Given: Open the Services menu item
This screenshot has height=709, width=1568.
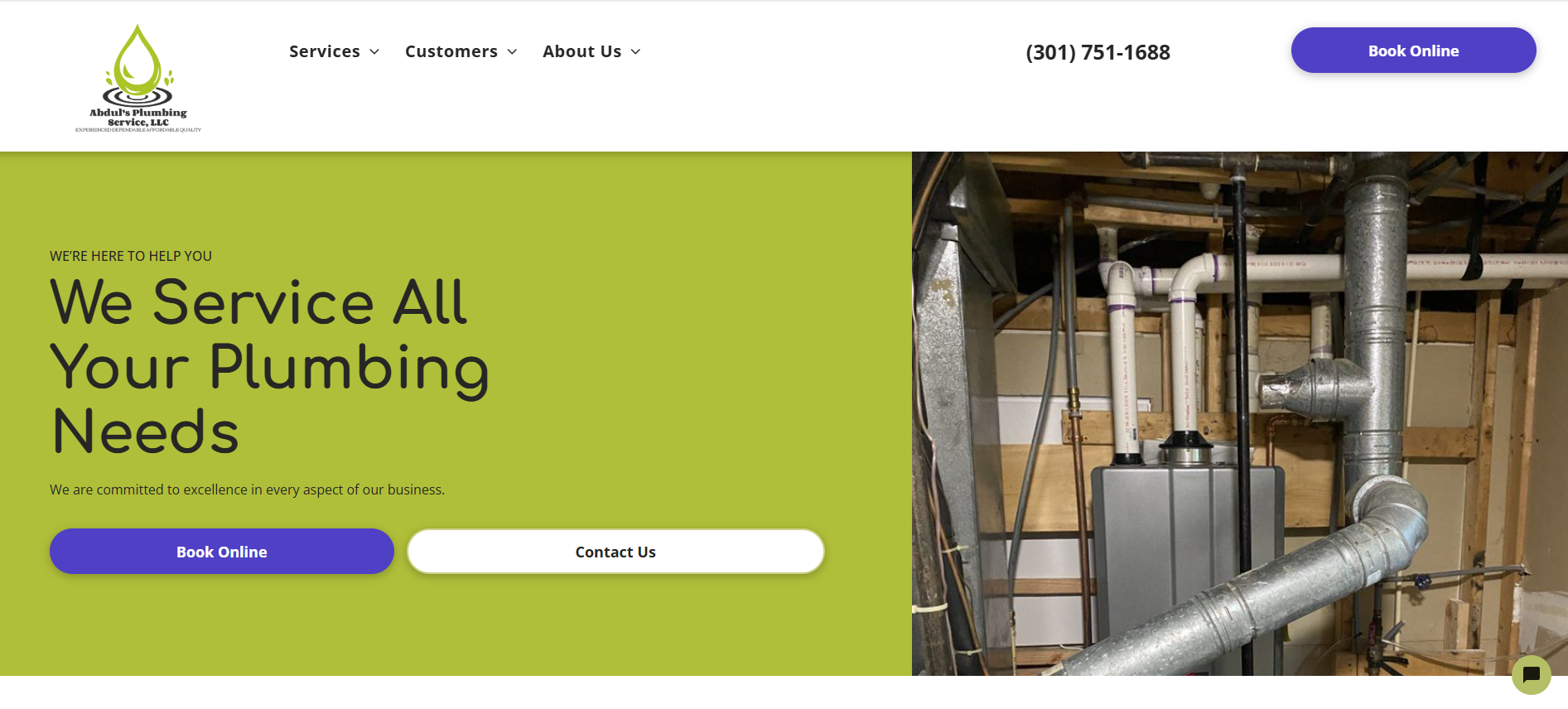Looking at the screenshot, I should click(x=325, y=51).
